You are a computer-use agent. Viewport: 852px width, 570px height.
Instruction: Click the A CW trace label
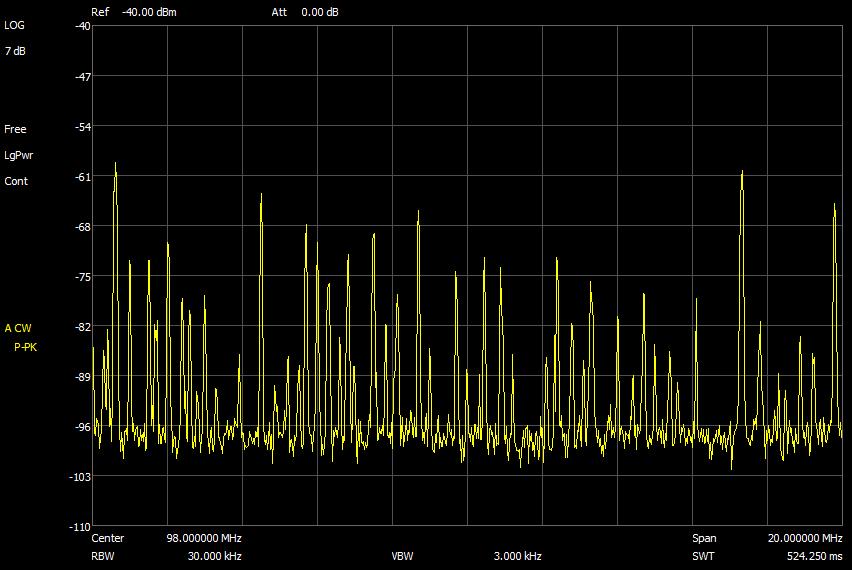(x=18, y=328)
